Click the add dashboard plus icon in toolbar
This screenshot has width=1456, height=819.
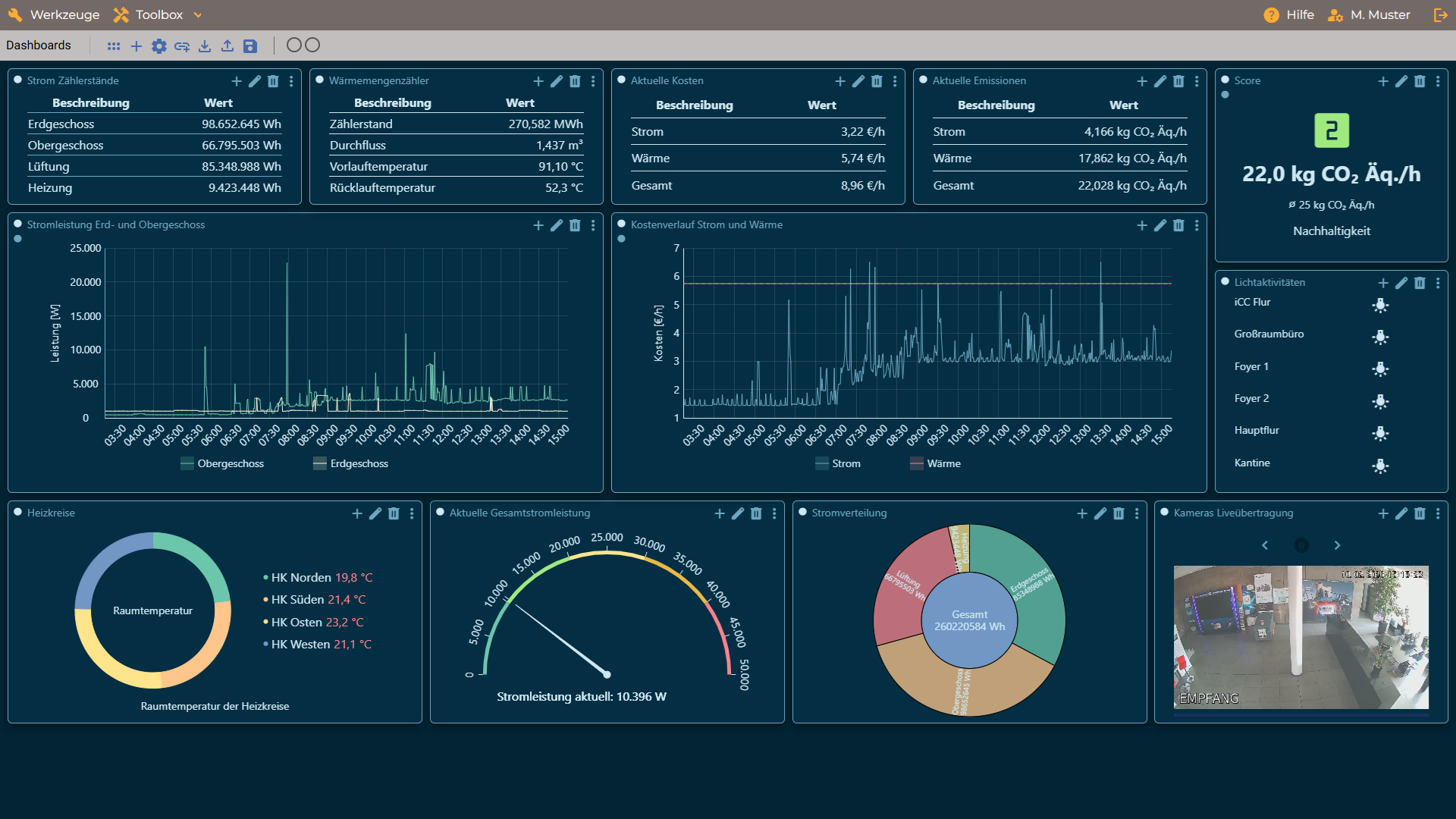click(x=136, y=46)
